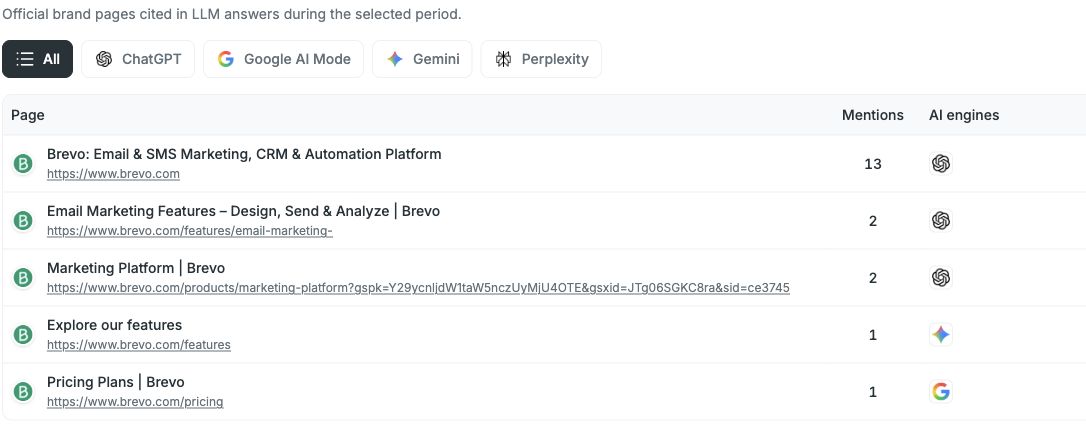Click the 'Marketing Platform | Brevo' title
Viewport: 1086px width, 424px height.
click(x=136, y=267)
